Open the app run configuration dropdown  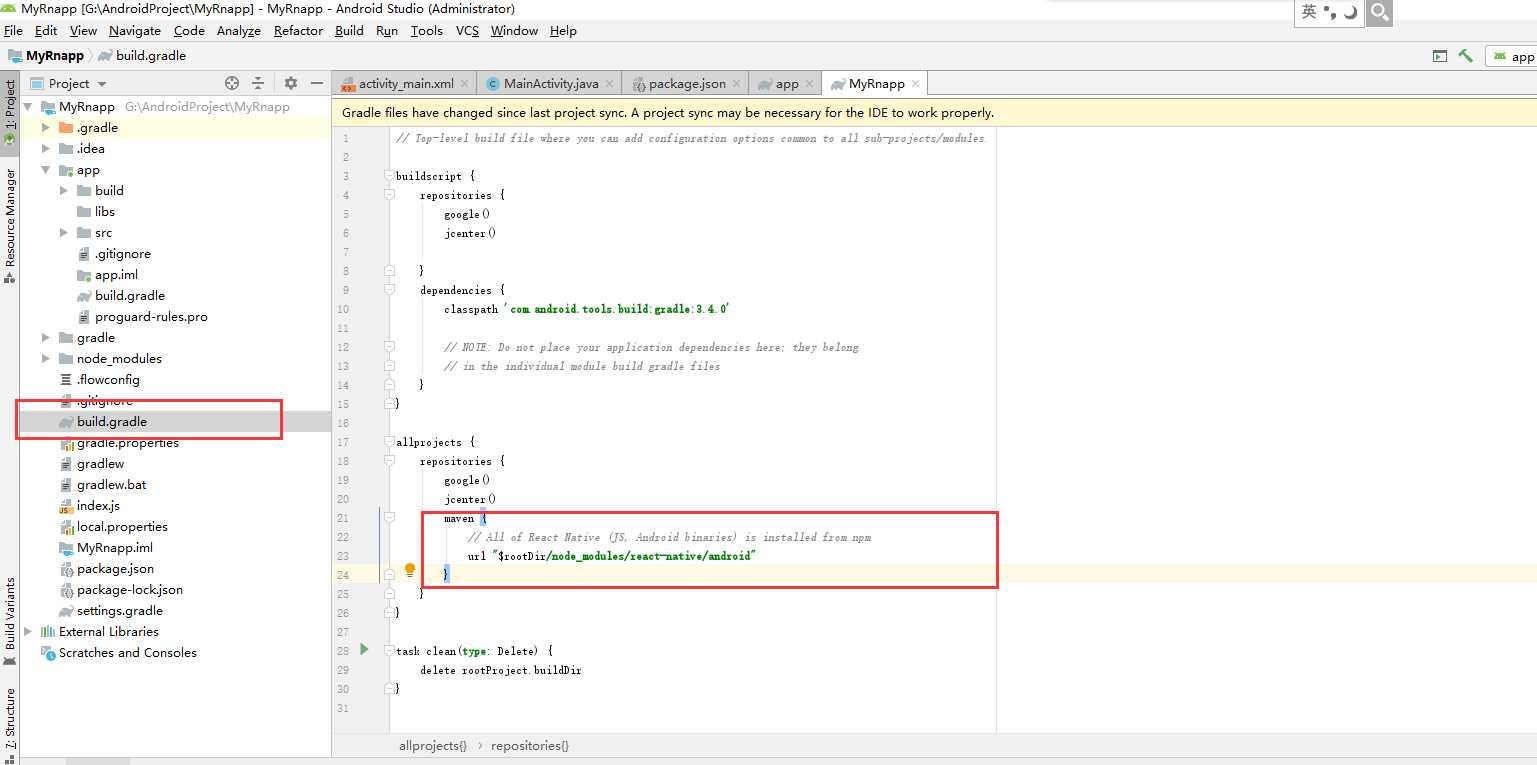[x=1511, y=56]
